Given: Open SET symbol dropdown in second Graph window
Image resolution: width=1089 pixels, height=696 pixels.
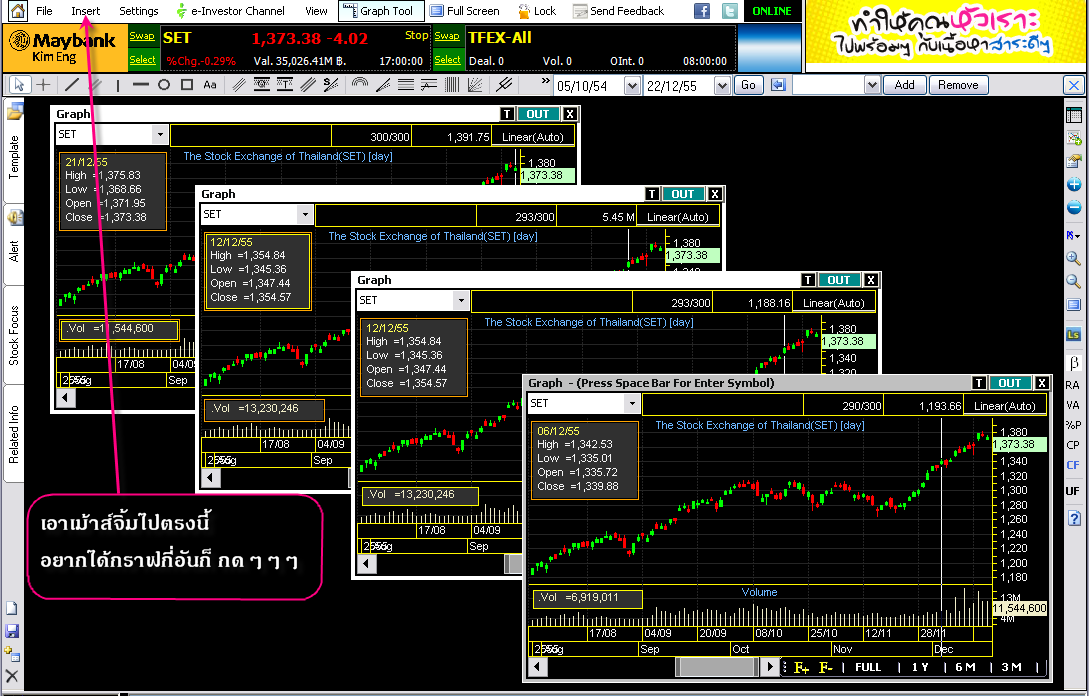Looking at the screenshot, I should pos(305,214).
